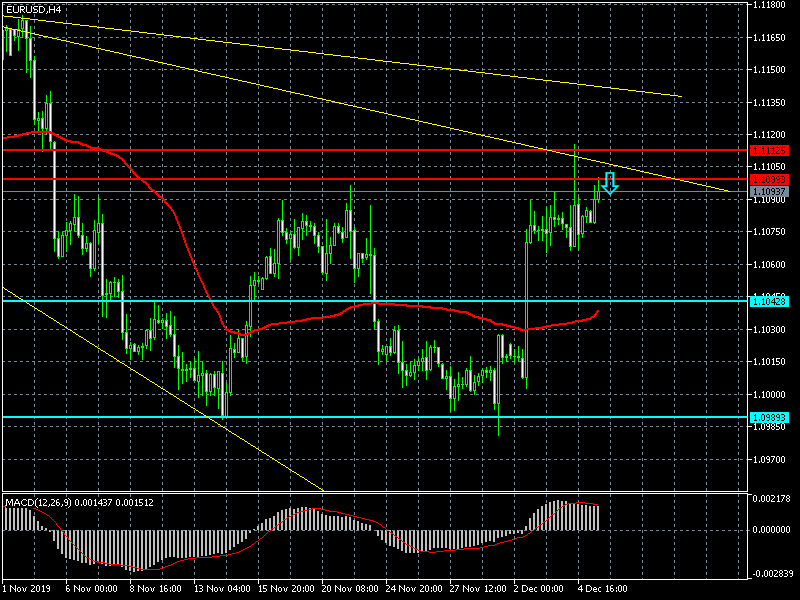This screenshot has height=600, width=800.
Task: Click the 4 Dec 16:00 time label
Action: 603,589
